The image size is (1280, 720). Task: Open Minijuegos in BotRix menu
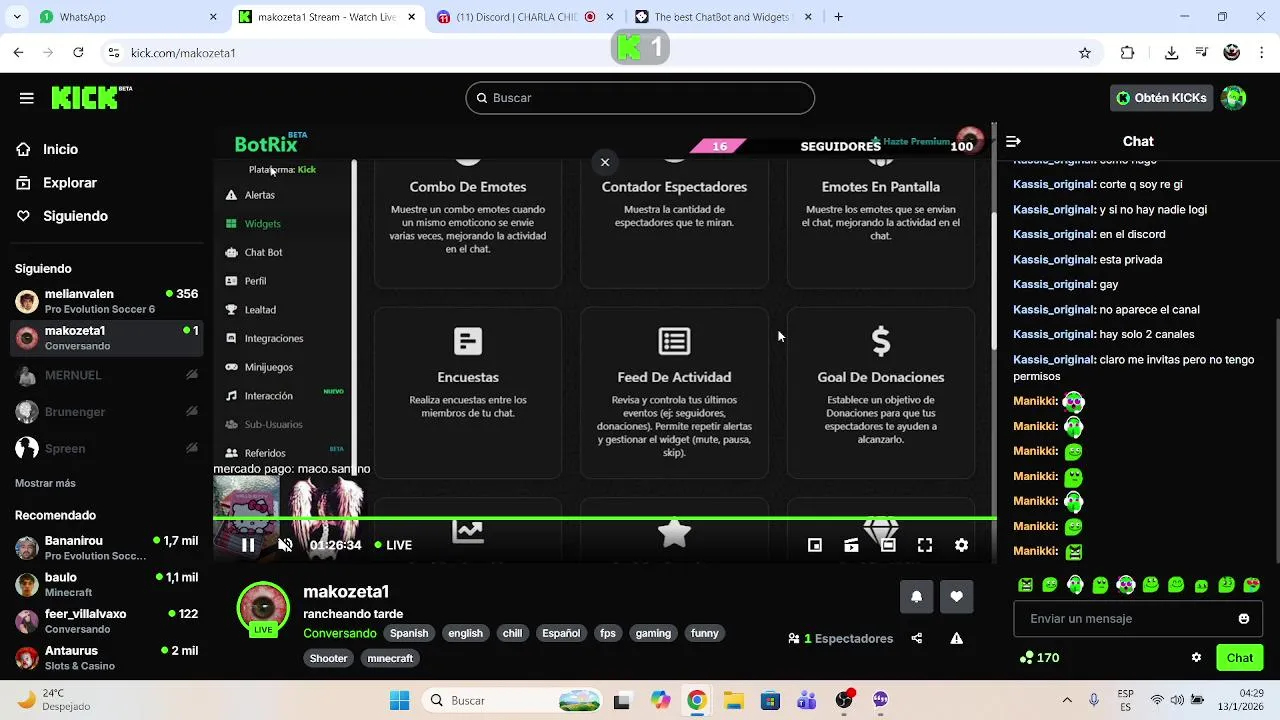(x=258, y=367)
